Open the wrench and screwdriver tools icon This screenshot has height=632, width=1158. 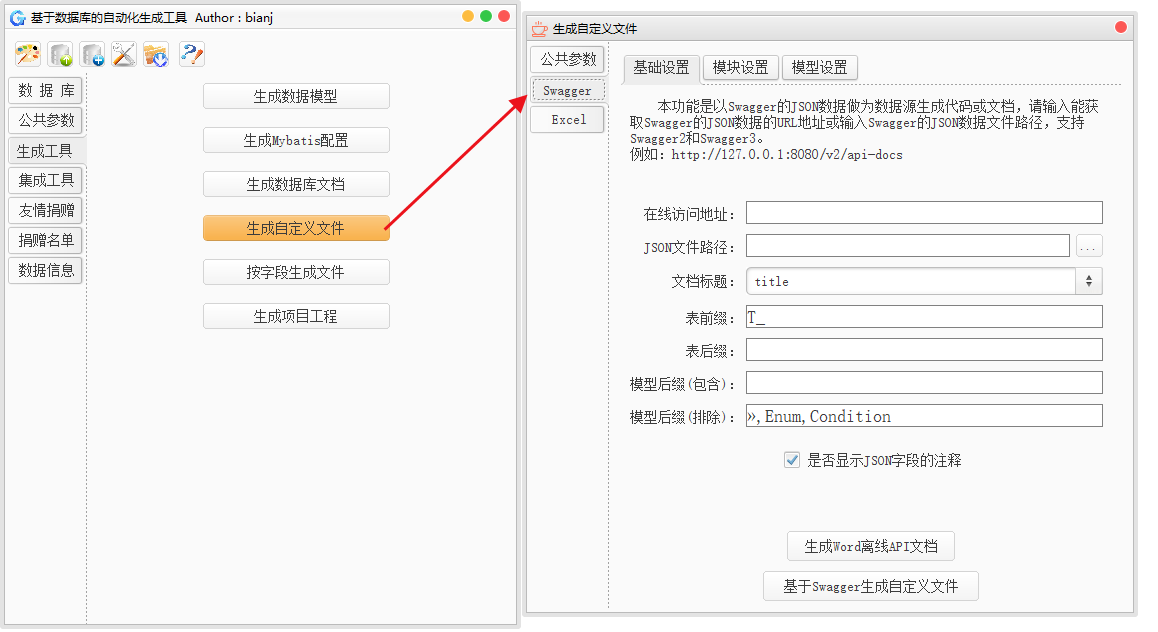(x=124, y=55)
